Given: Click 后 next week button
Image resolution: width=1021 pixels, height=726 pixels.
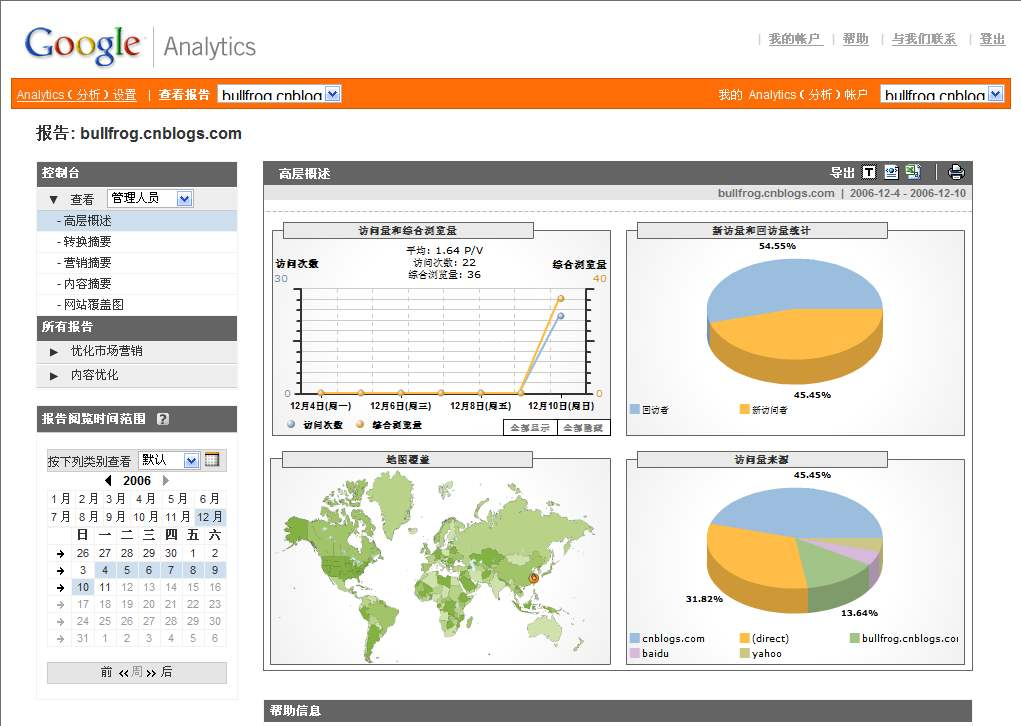Looking at the screenshot, I should [167, 672].
